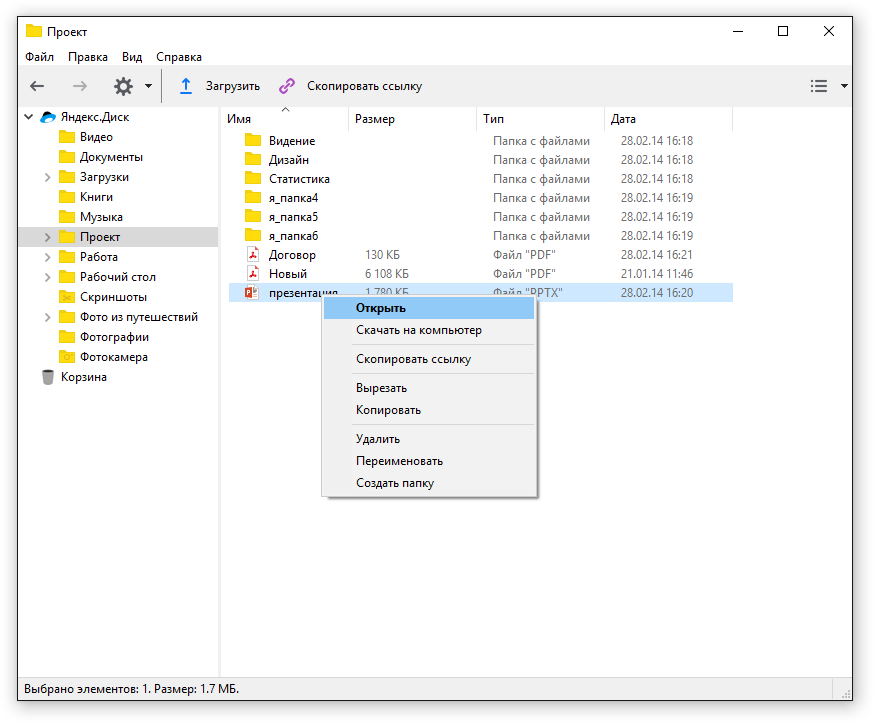This screenshot has height=723, width=874.
Task: Open the Файл menu
Action: [39, 57]
